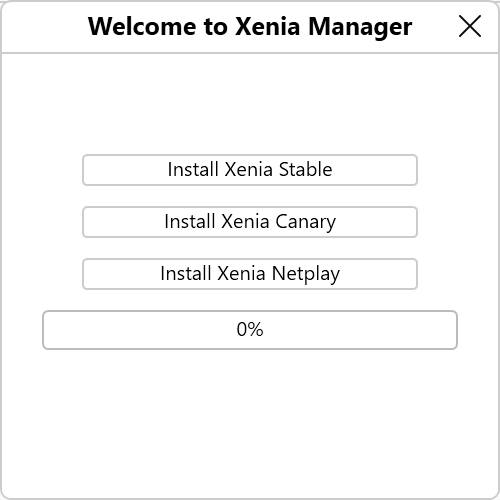Click the word Netplay in the last install button
The image size is (500, 500).
pos(306,274)
